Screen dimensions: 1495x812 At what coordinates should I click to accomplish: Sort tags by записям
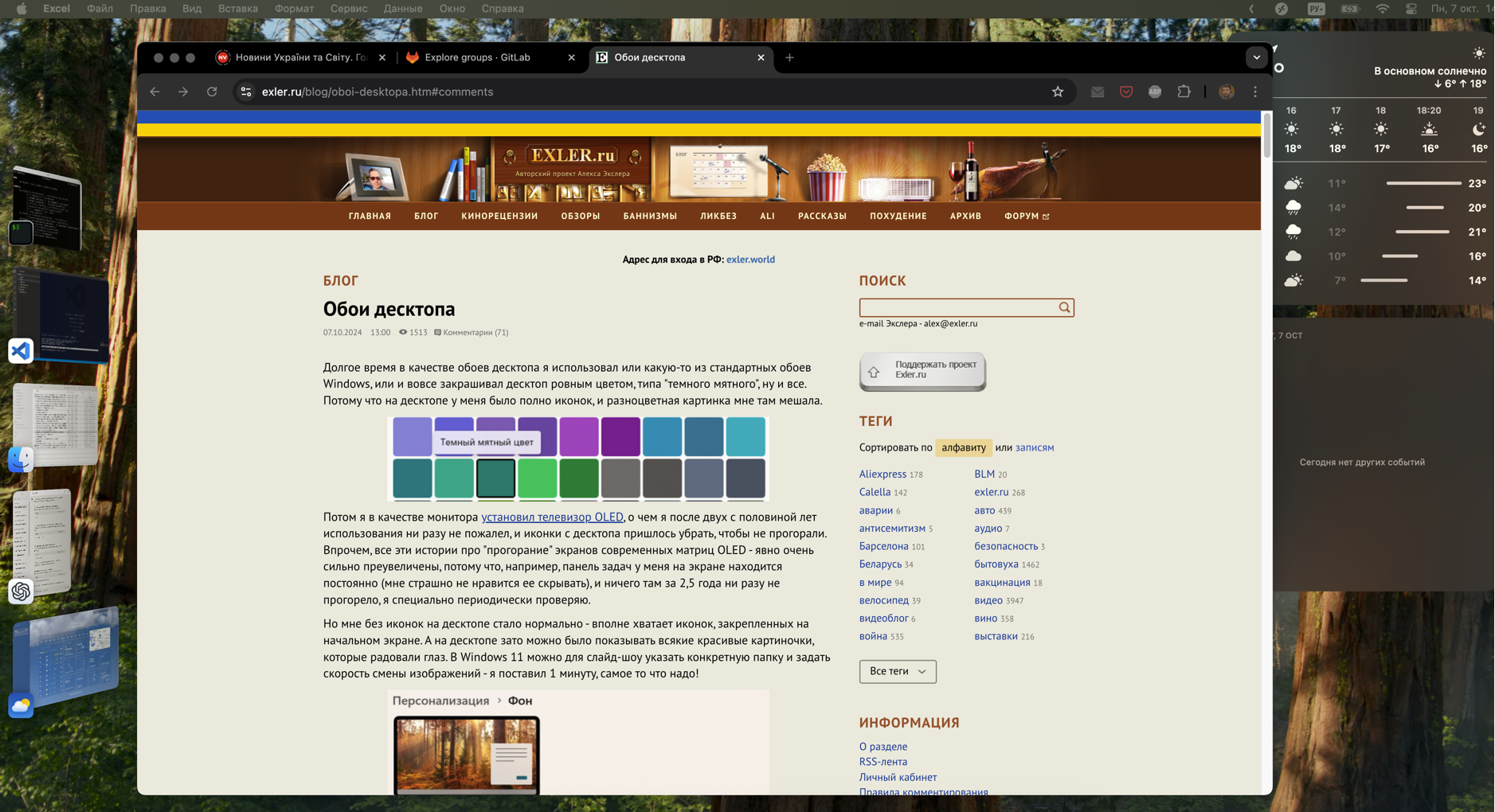coord(1034,447)
